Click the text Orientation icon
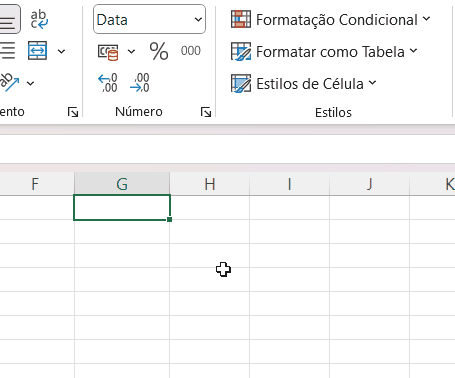Viewport: 455px width, 378px height. click(x=10, y=82)
